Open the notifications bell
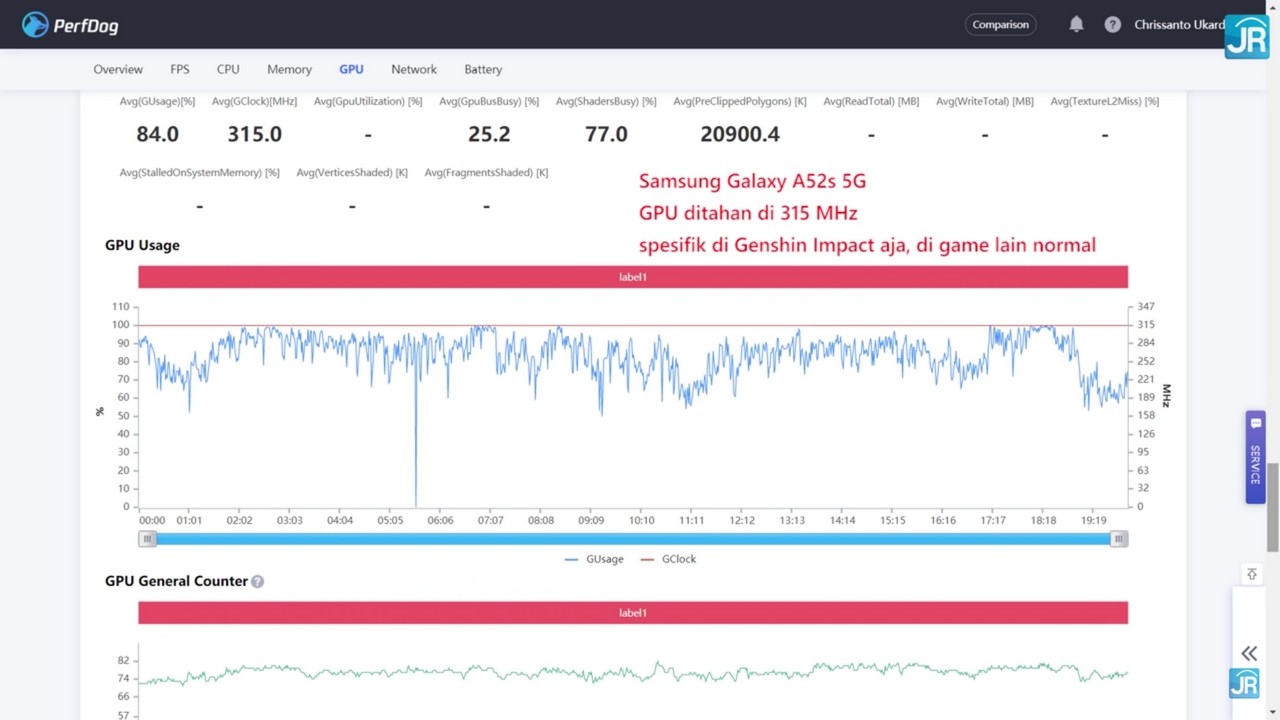 1076,24
